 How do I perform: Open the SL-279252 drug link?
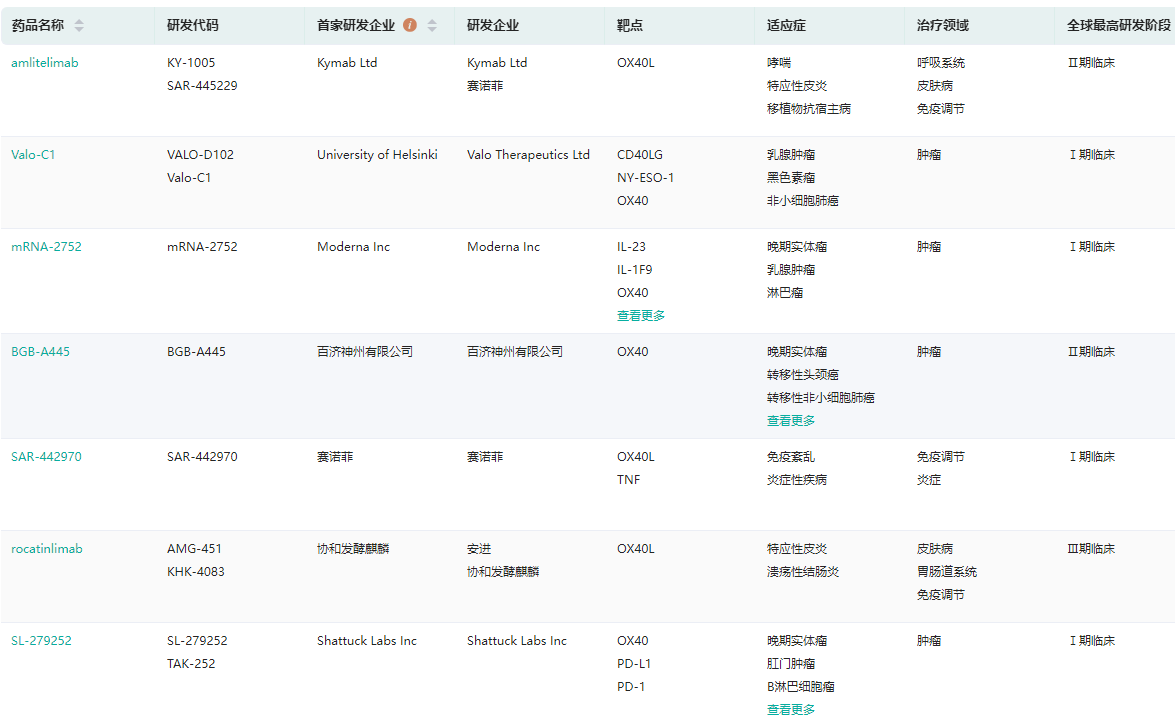pyautogui.click(x=41, y=641)
